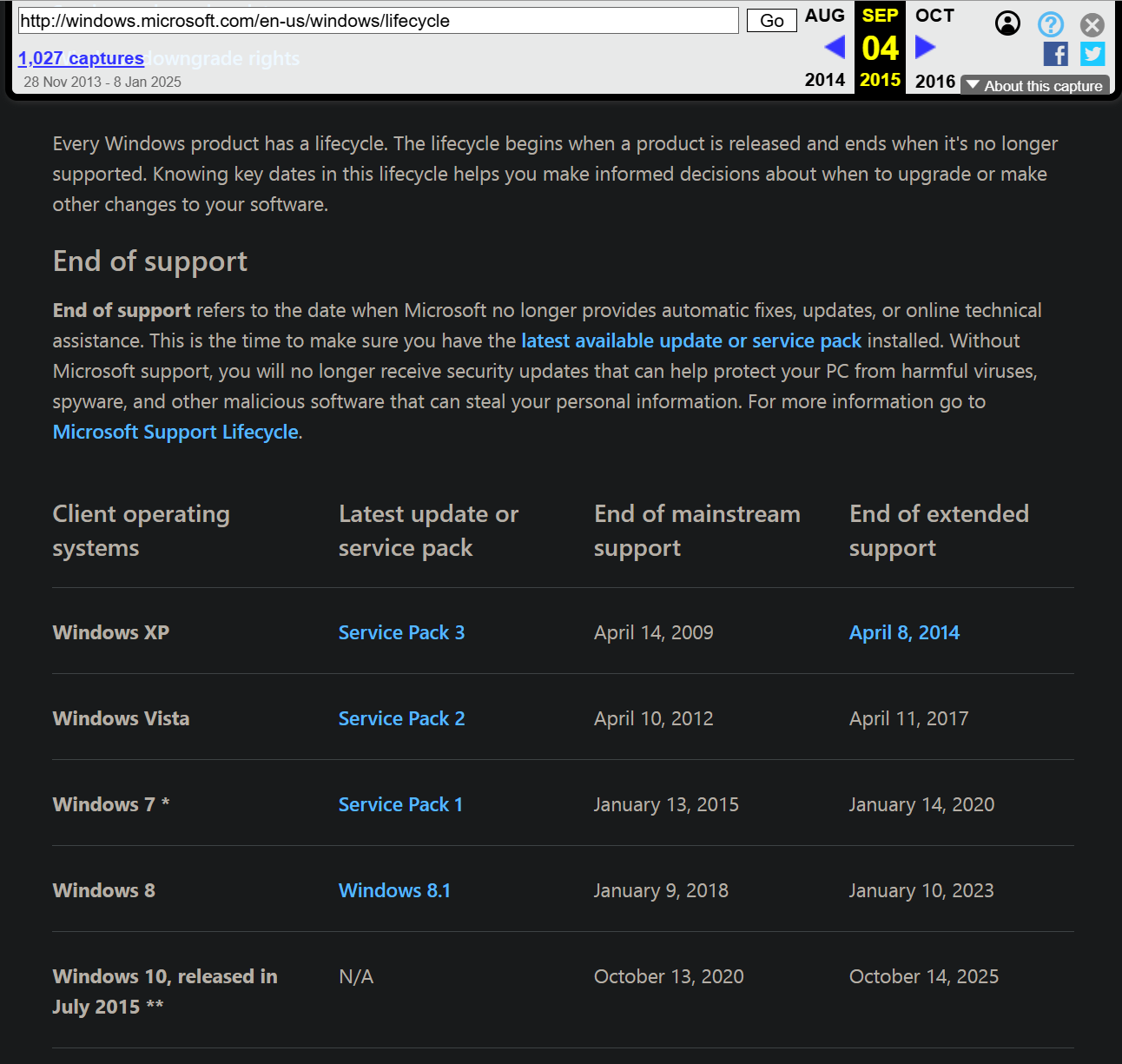Follow the Microsoft Support Lifecycle link
The height and width of the screenshot is (1064, 1122).
coord(175,432)
